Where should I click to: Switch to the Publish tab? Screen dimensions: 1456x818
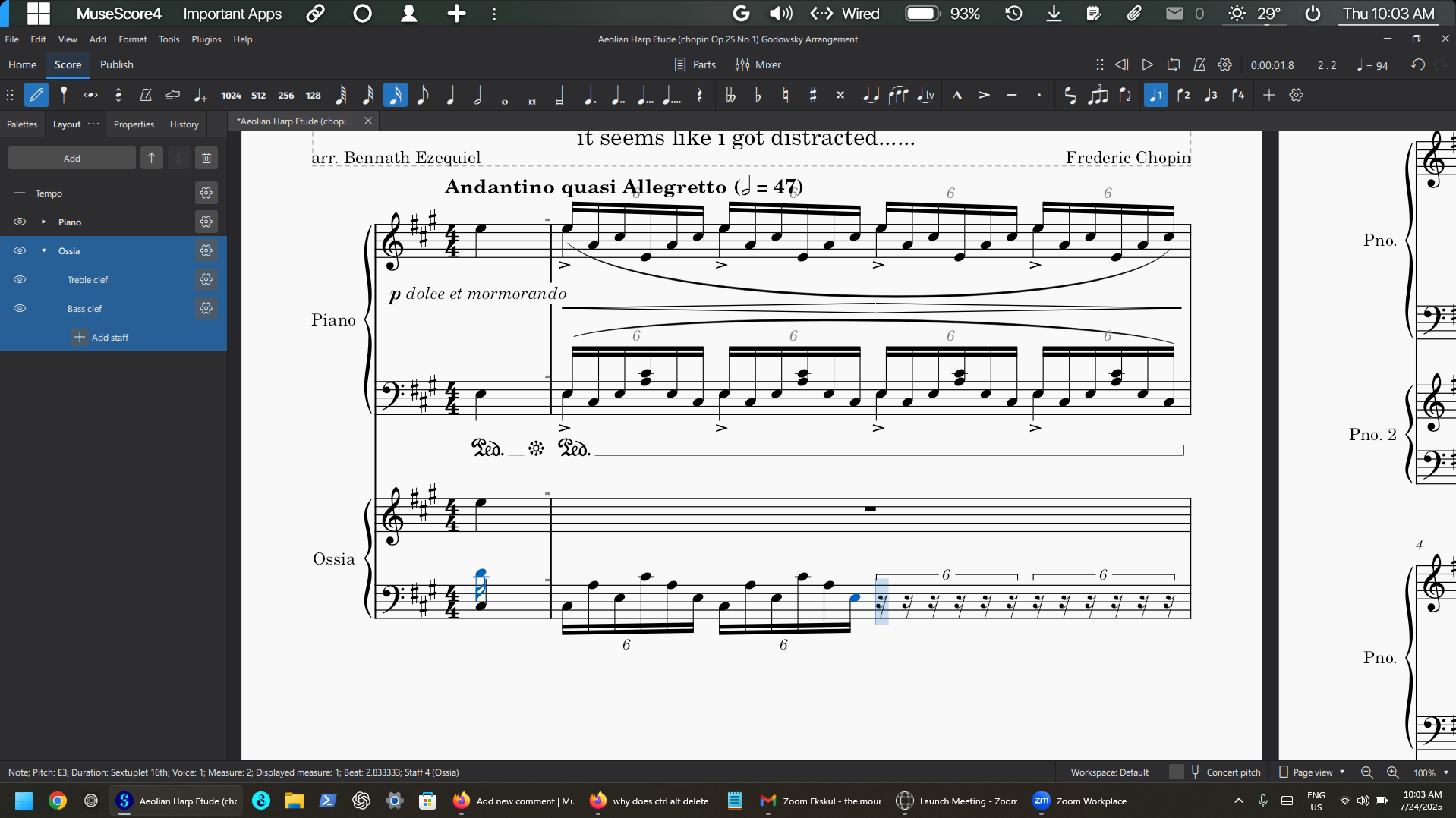(117, 65)
